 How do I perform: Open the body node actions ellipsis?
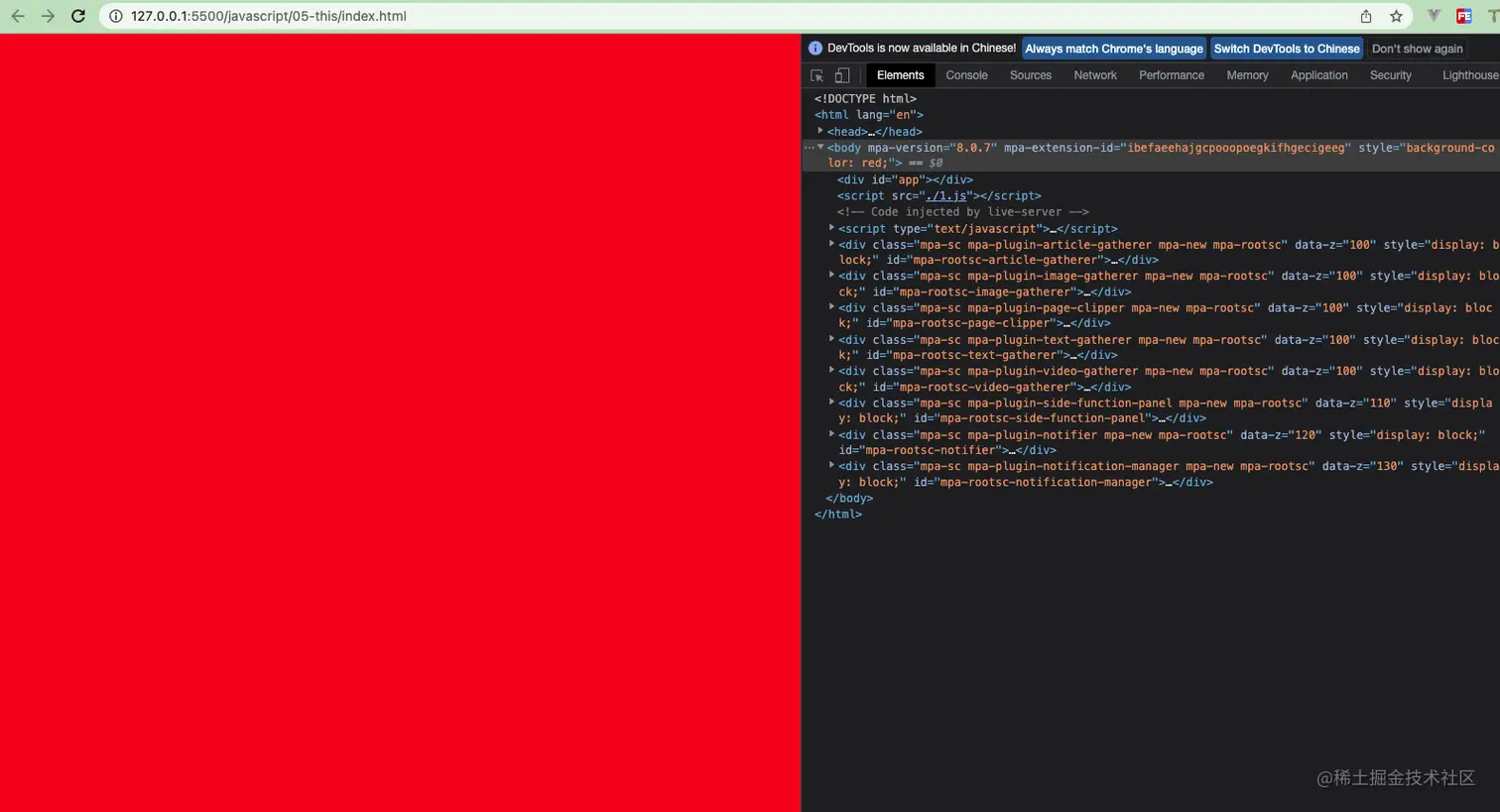click(x=809, y=147)
